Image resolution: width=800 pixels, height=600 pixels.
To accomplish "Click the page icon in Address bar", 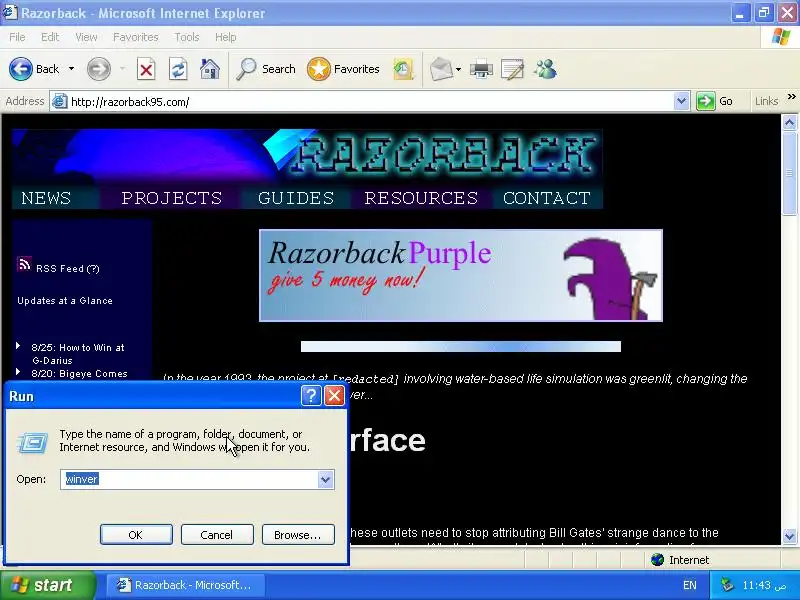I will 60,102.
